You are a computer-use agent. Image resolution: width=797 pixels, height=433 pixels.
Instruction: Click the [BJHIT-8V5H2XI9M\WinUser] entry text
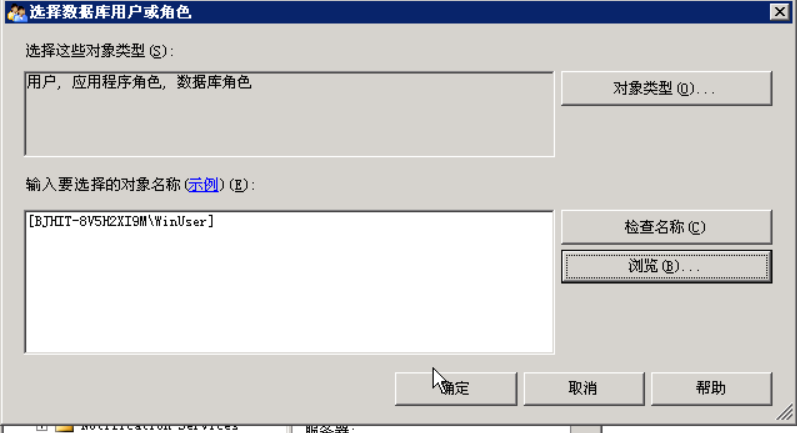[x=121, y=222]
